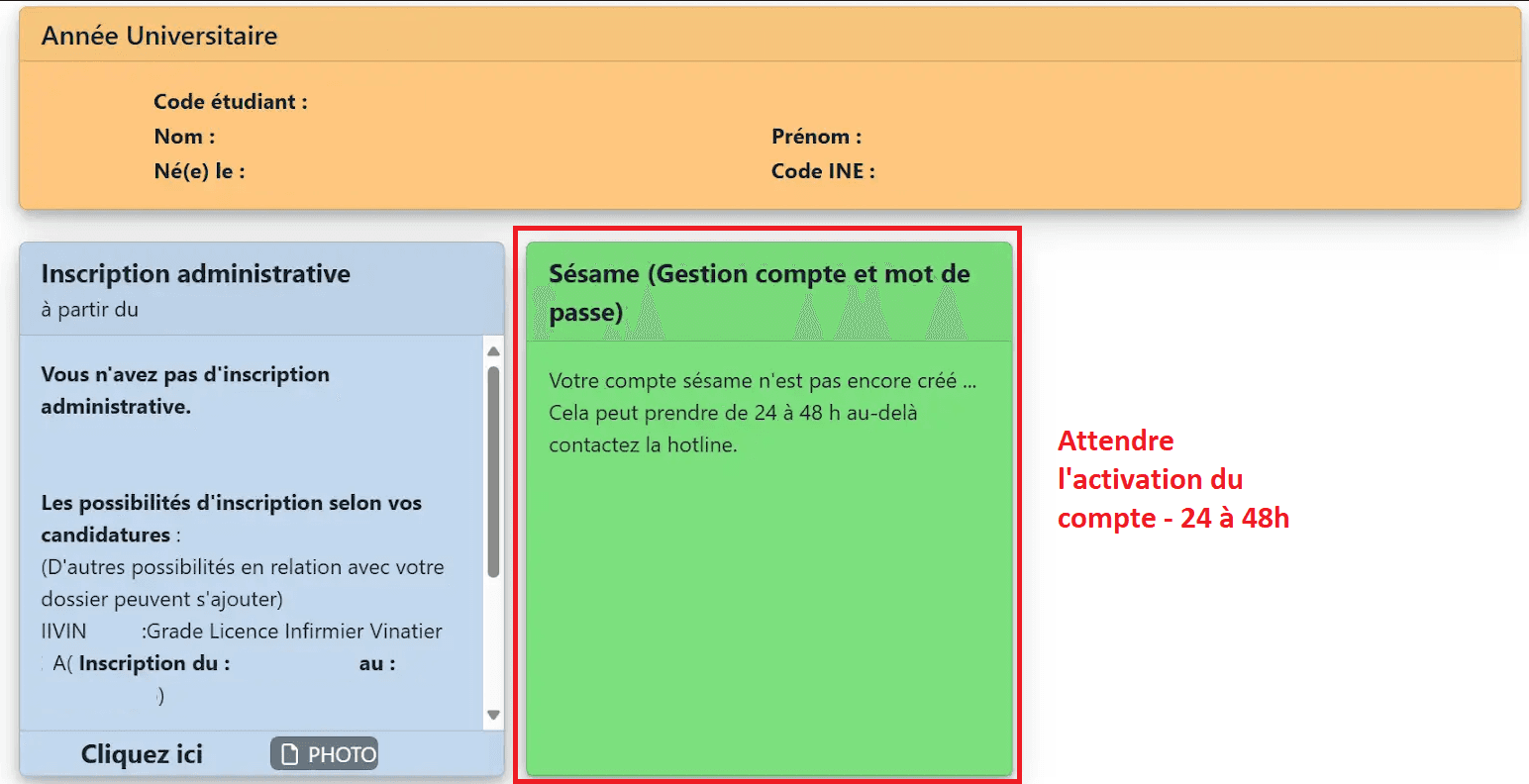Click the down arrow of the scrollbar
The image size is (1529, 784).
(x=493, y=715)
